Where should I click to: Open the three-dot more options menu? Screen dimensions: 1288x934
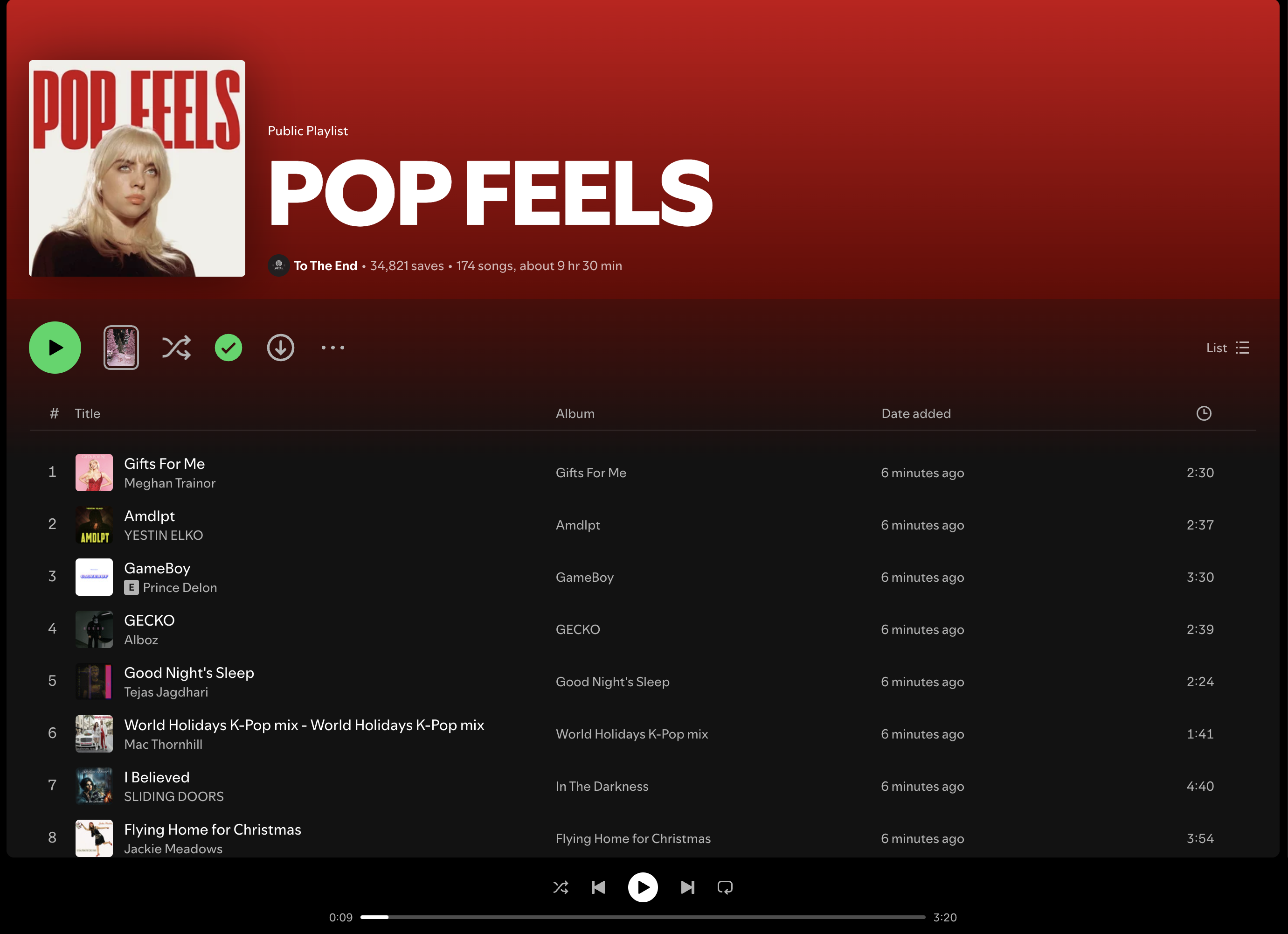333,348
